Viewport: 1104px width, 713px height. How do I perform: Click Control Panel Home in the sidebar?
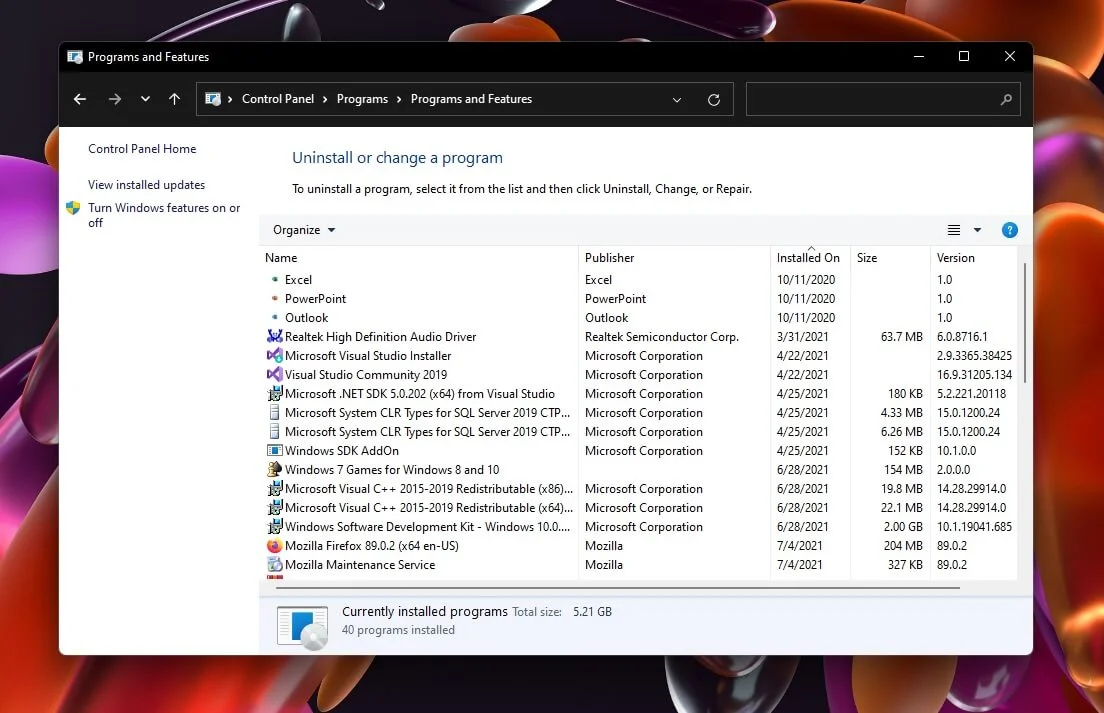(x=142, y=148)
